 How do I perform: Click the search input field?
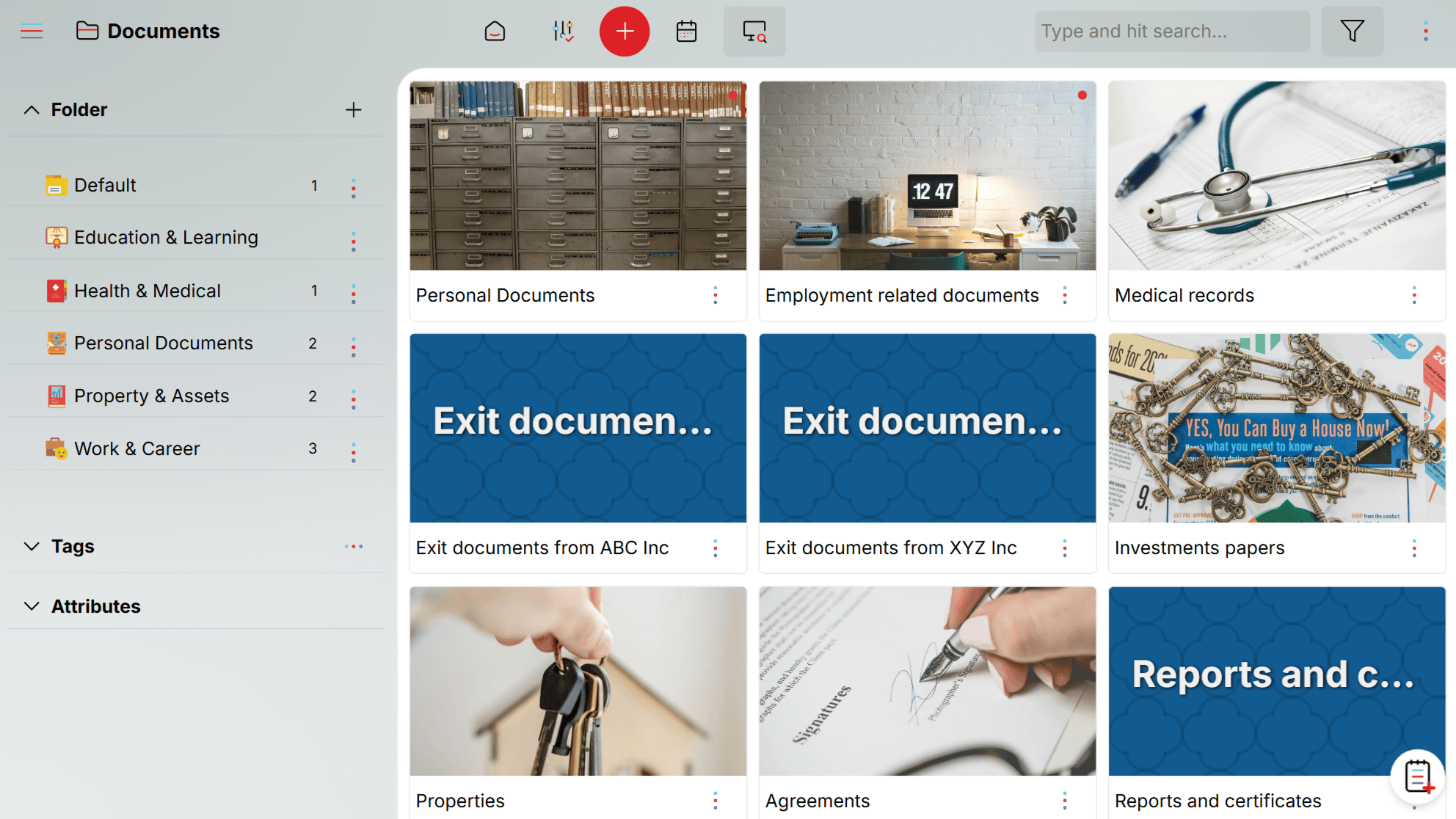1172,31
